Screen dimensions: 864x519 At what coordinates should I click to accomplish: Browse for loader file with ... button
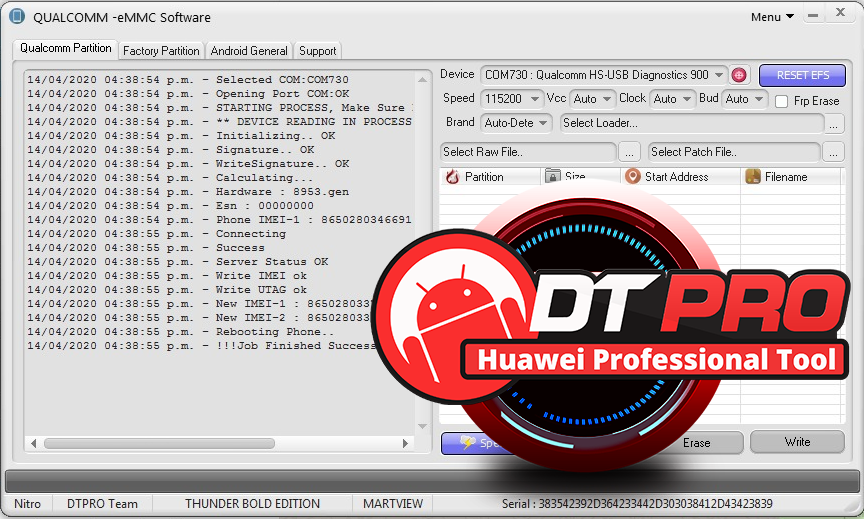pos(834,123)
